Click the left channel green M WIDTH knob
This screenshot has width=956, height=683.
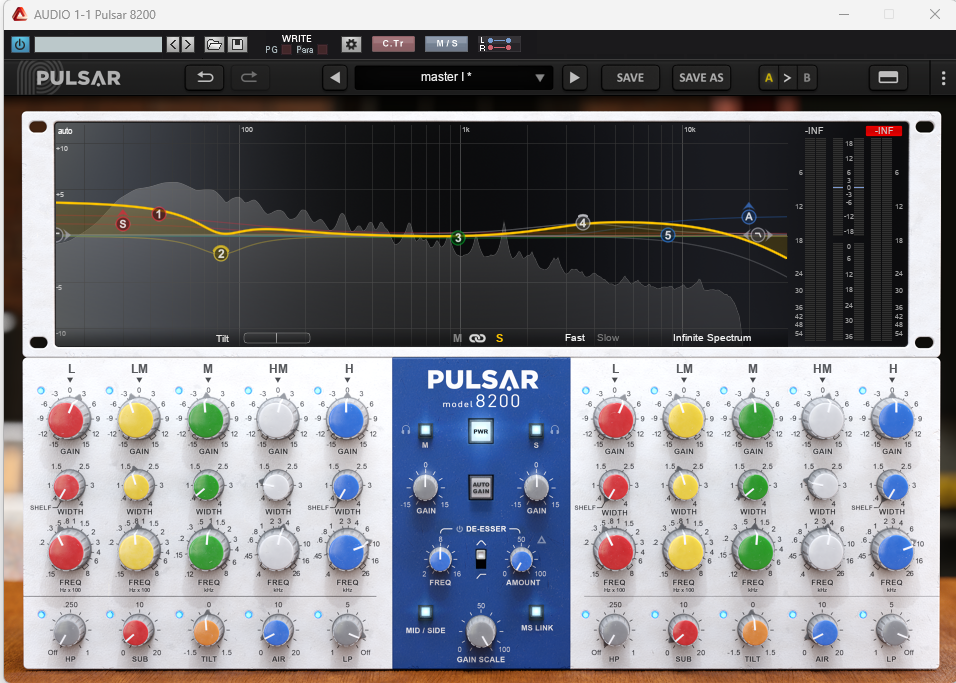207,487
